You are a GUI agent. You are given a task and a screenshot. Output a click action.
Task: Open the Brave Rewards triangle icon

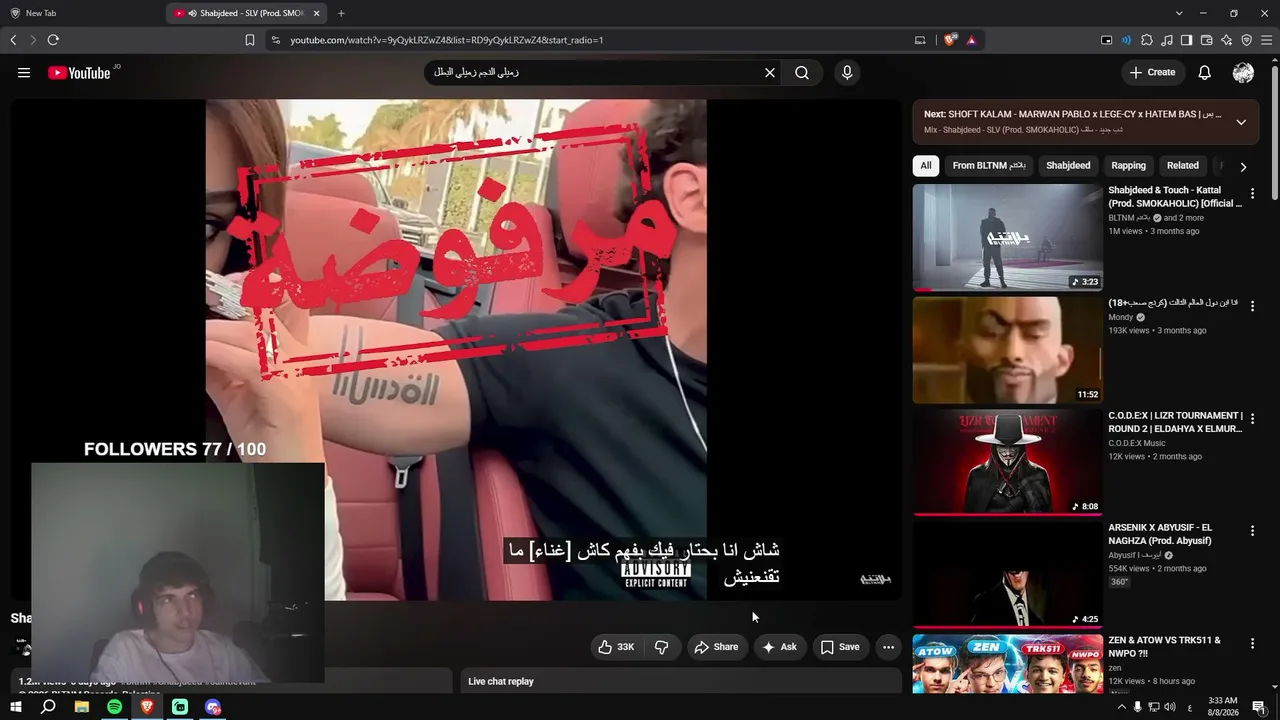971,40
